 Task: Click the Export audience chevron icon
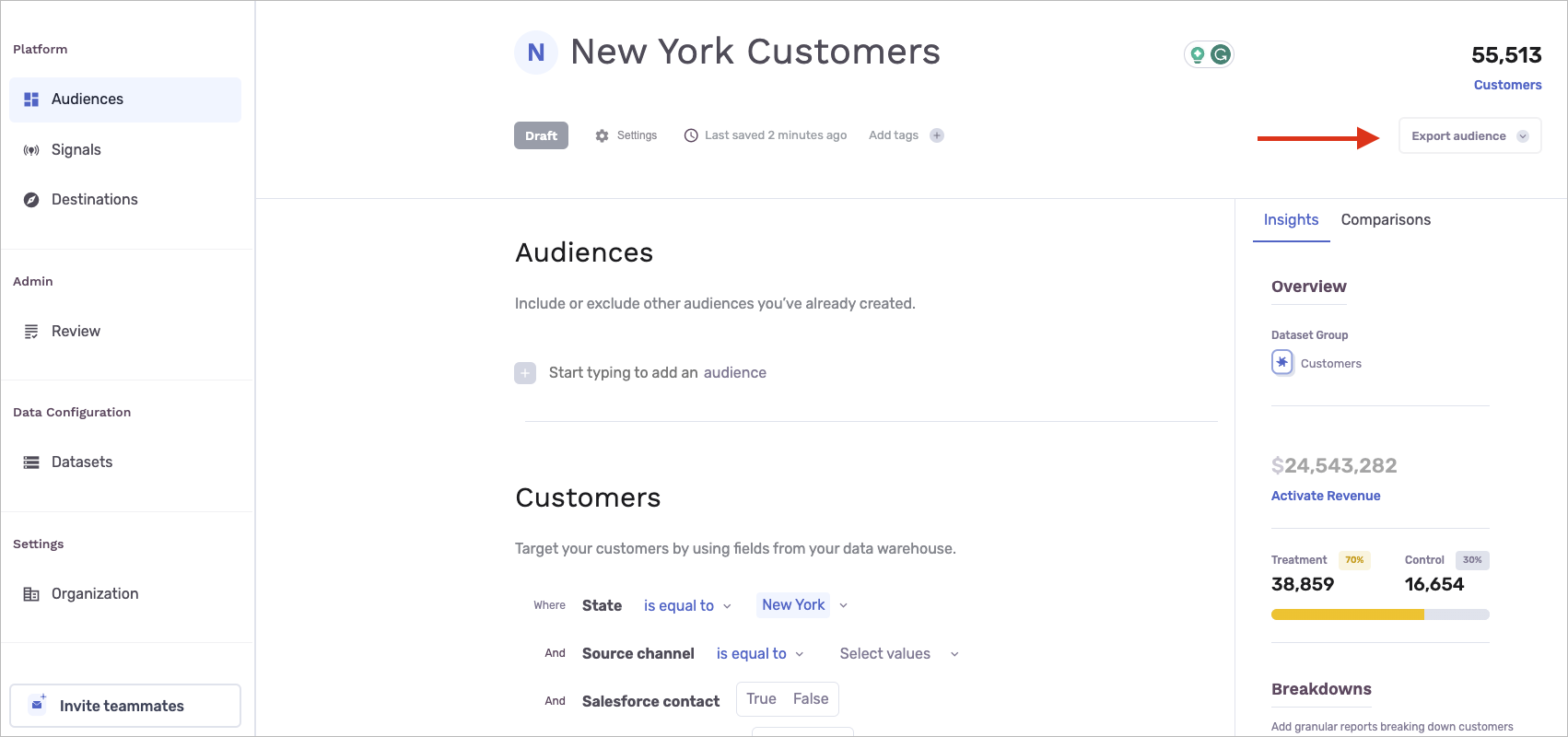[1523, 136]
